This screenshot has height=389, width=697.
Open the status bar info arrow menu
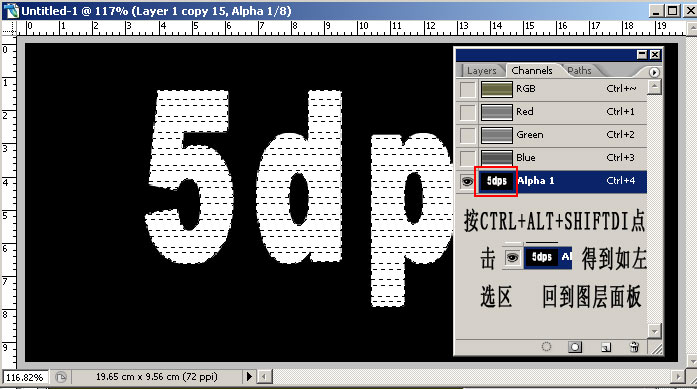249,377
